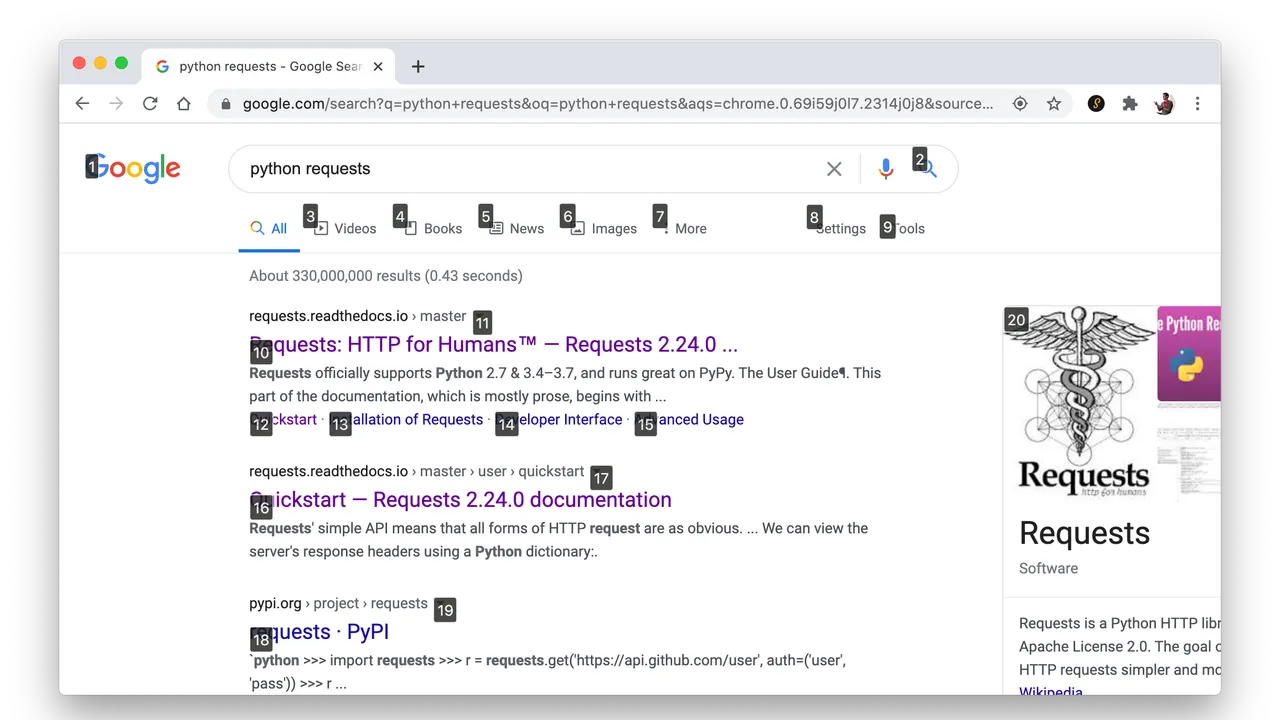Click the lock icon in the address bar
This screenshot has height=720, width=1280.
coord(226,103)
